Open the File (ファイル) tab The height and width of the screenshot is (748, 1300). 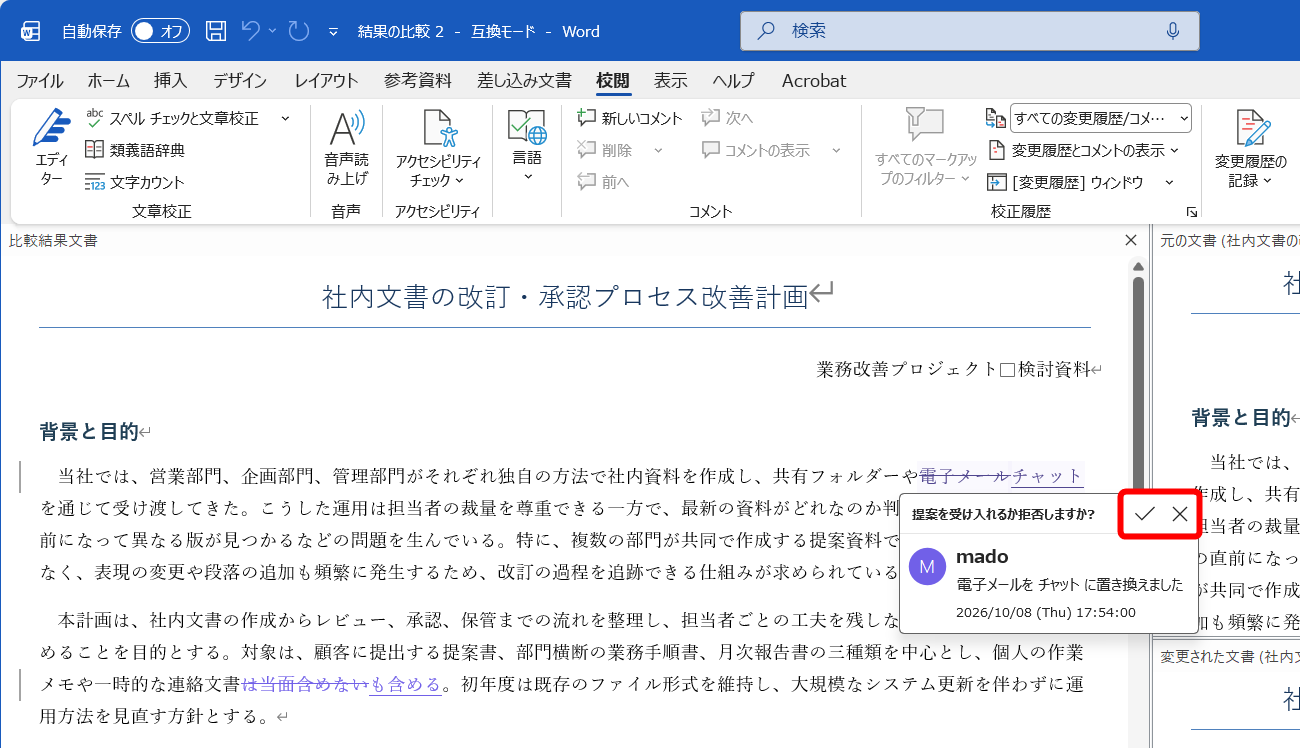pyautogui.click(x=40, y=81)
